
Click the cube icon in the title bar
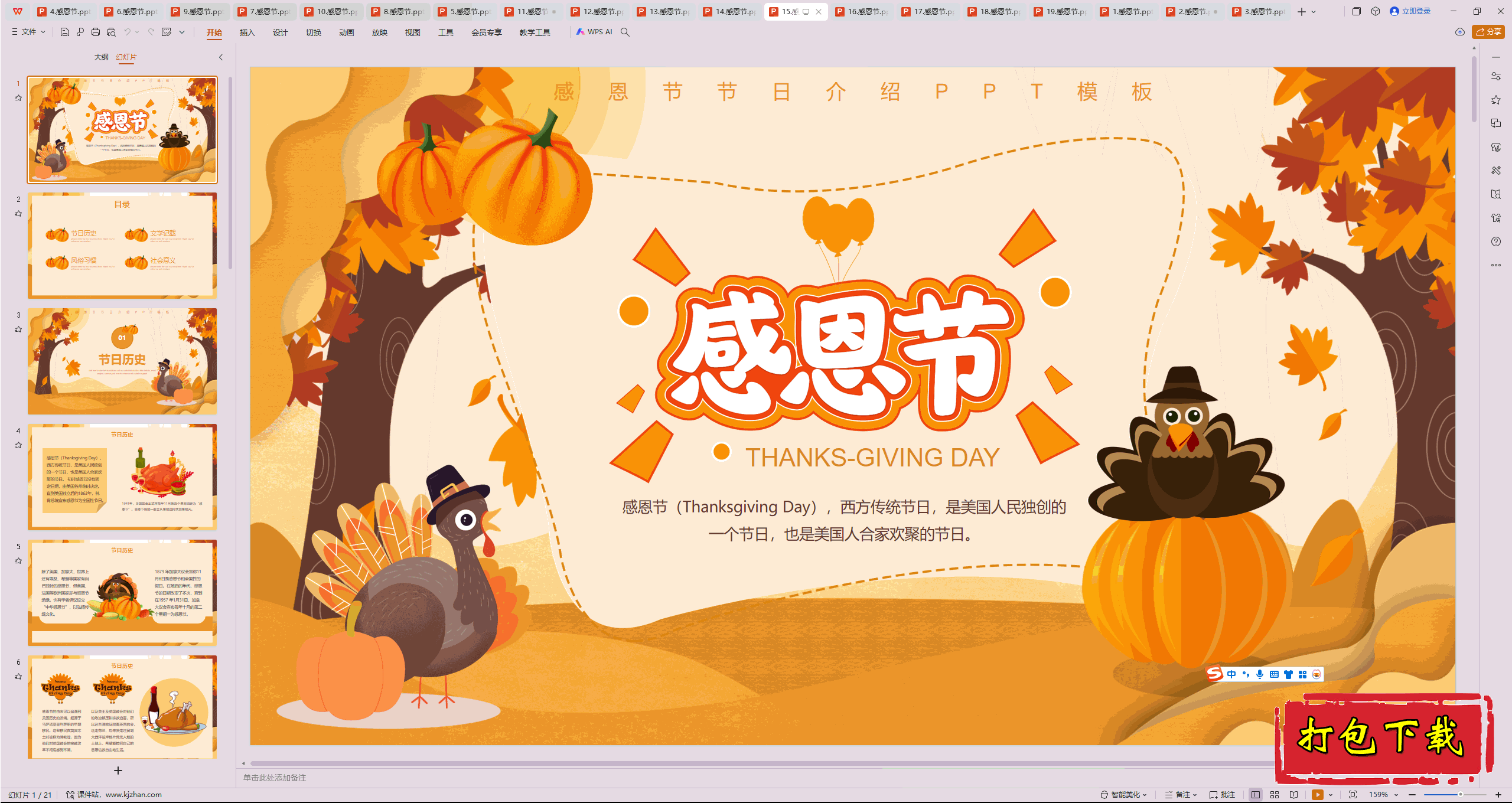coord(1376,11)
